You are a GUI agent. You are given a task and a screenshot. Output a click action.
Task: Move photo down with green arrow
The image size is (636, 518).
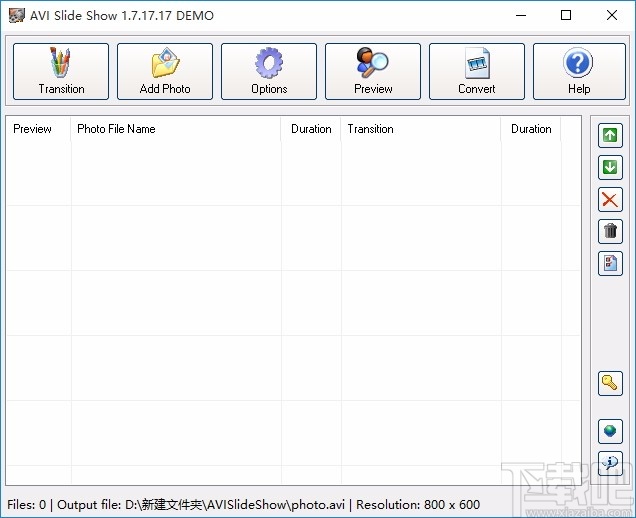pyautogui.click(x=610, y=167)
